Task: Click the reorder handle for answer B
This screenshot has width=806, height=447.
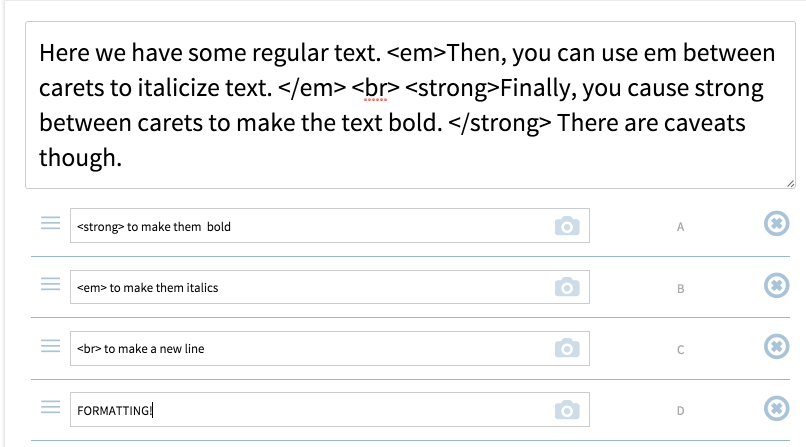Action: [x=50, y=286]
